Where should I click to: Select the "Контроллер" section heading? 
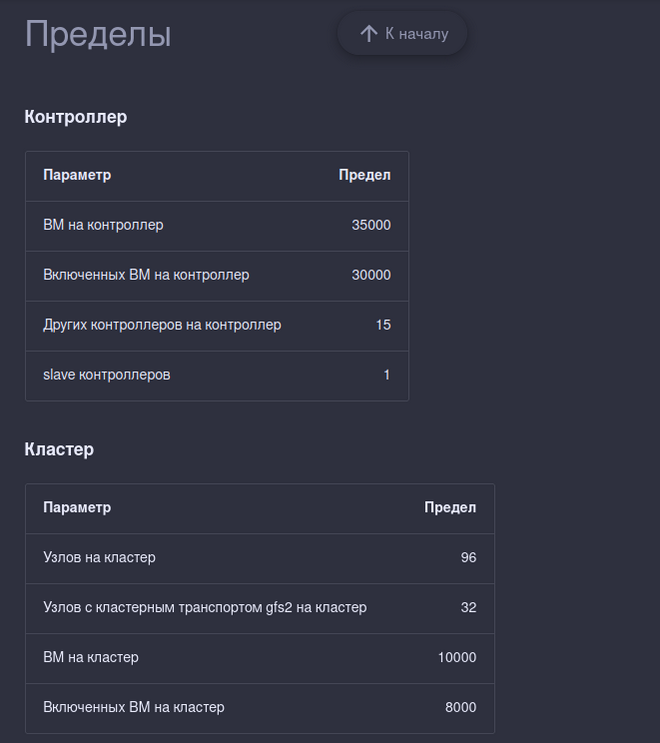(76, 117)
